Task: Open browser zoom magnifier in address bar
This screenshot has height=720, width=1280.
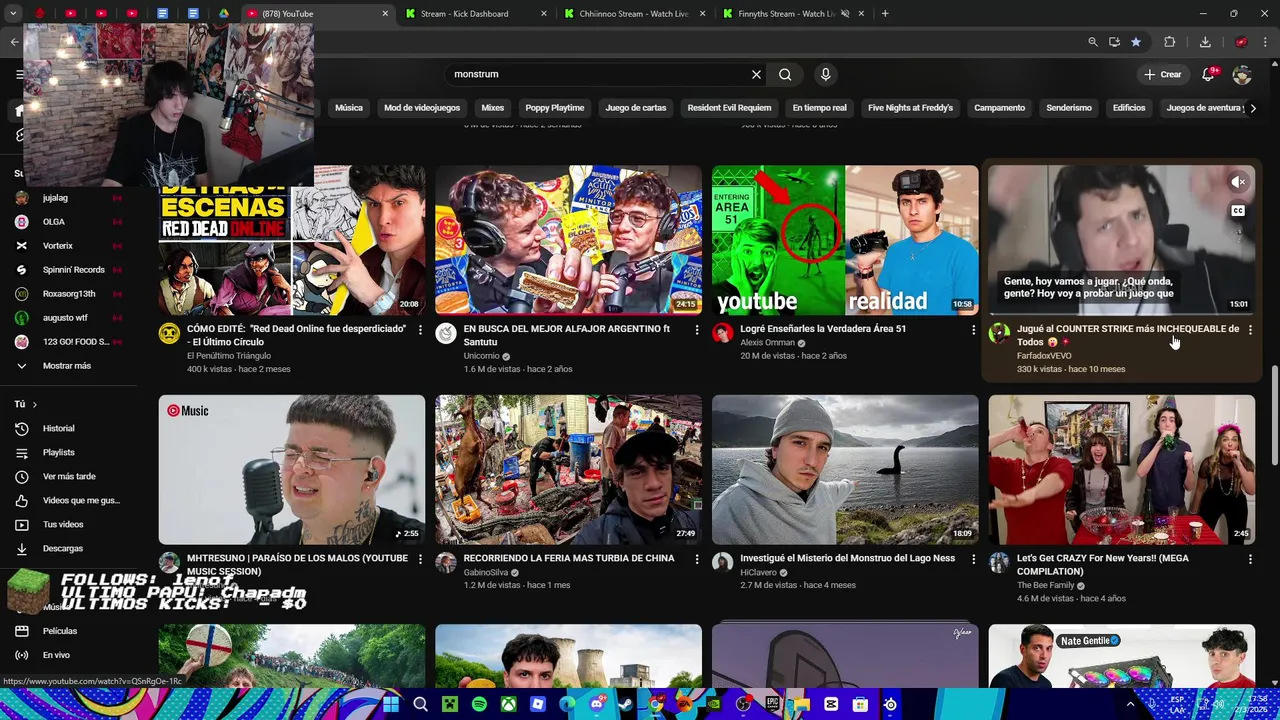Action: point(1092,42)
